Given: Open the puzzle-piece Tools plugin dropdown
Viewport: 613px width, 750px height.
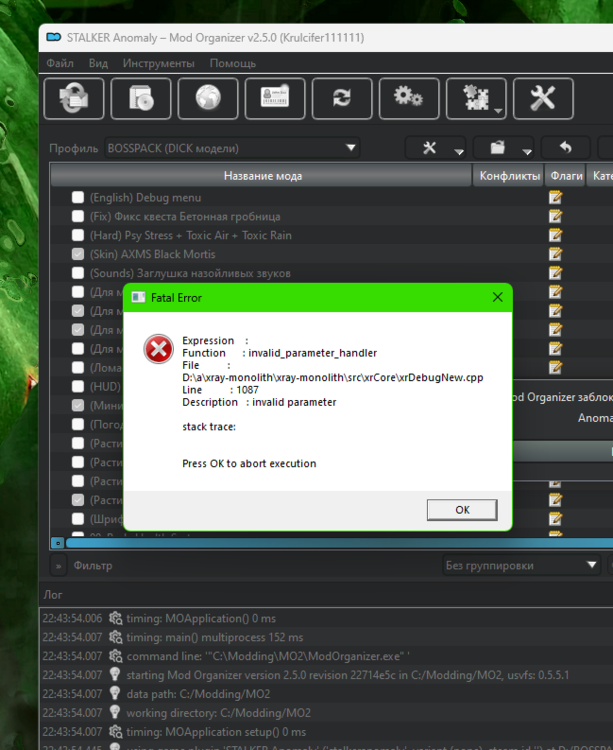Looking at the screenshot, I should click(x=476, y=99).
